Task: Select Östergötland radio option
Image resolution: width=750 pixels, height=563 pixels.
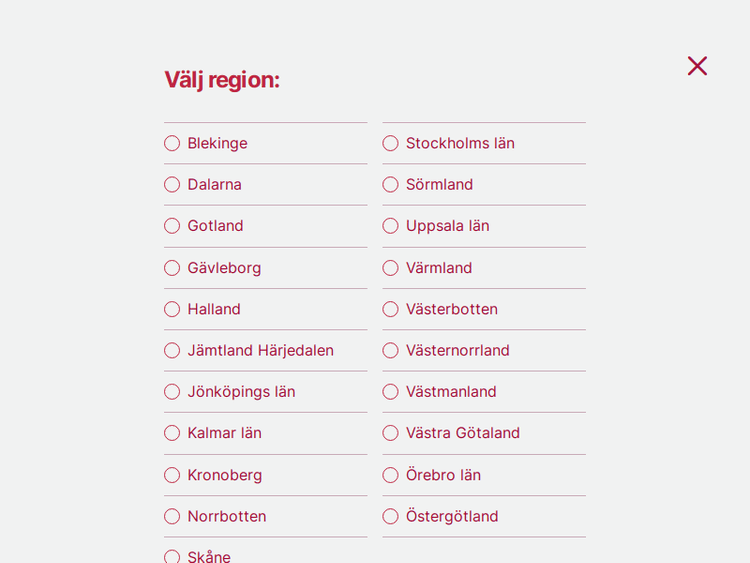Action: tap(390, 516)
